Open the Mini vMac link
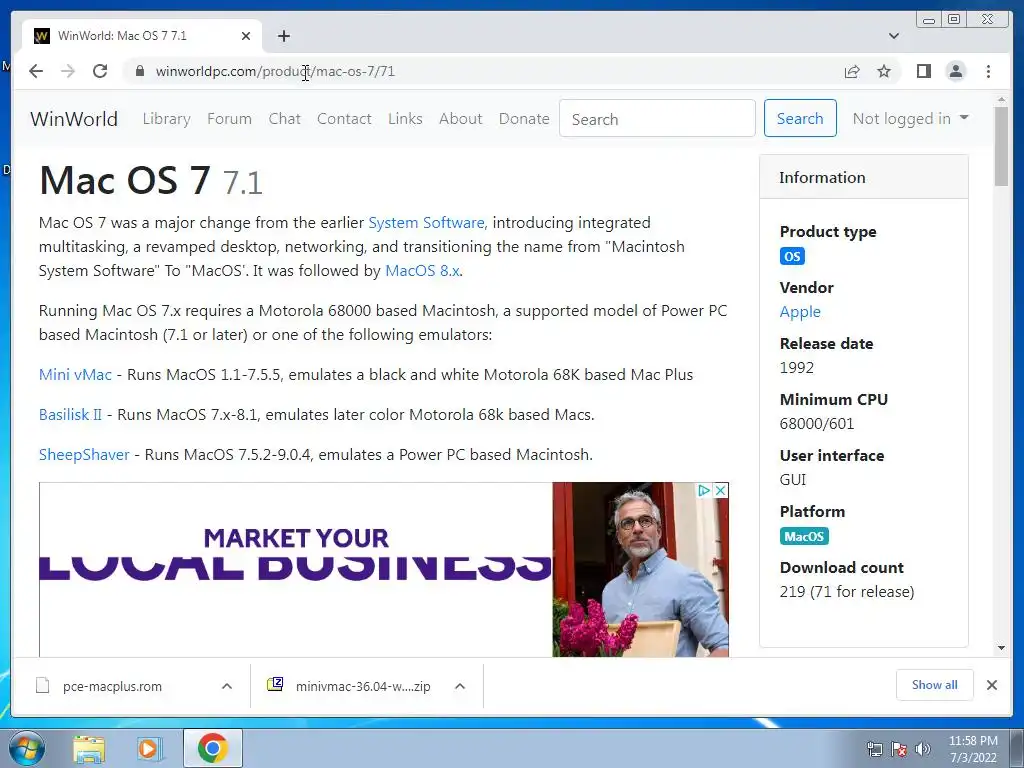 (75, 375)
